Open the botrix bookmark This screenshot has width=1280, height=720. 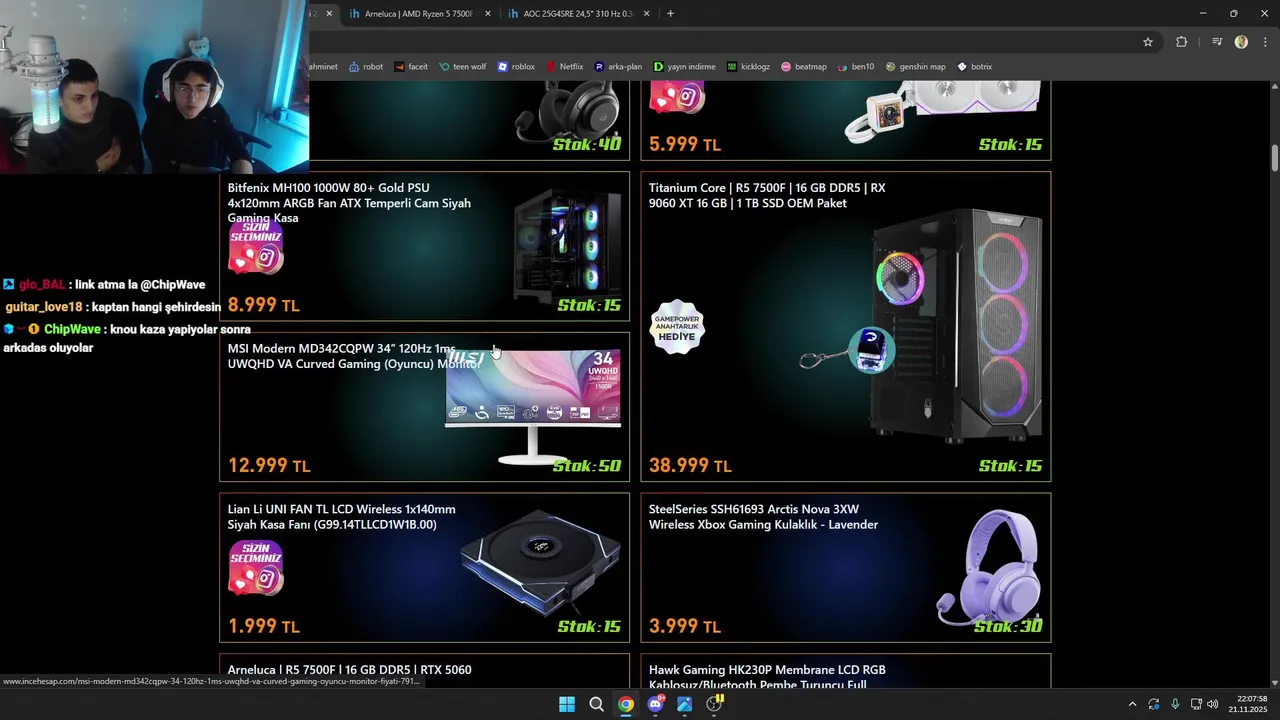coord(974,67)
